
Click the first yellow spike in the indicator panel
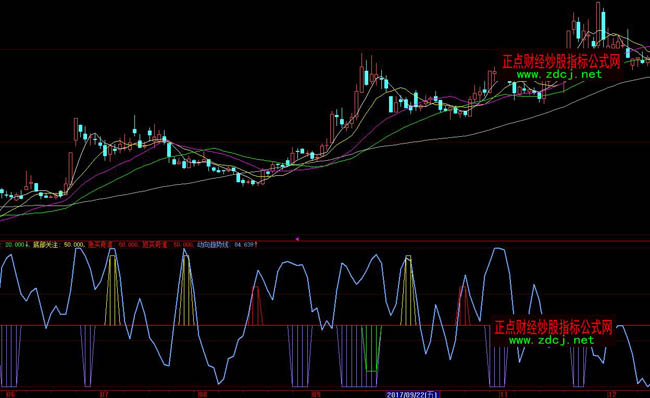[113, 290]
